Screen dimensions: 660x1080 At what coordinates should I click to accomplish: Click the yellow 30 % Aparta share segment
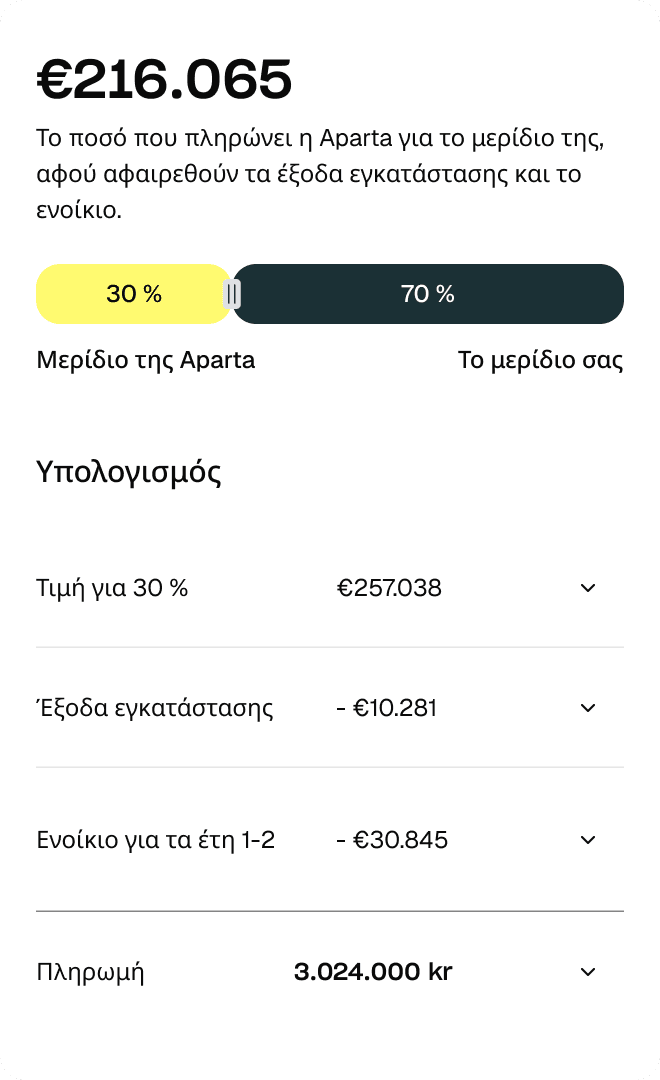(133, 294)
